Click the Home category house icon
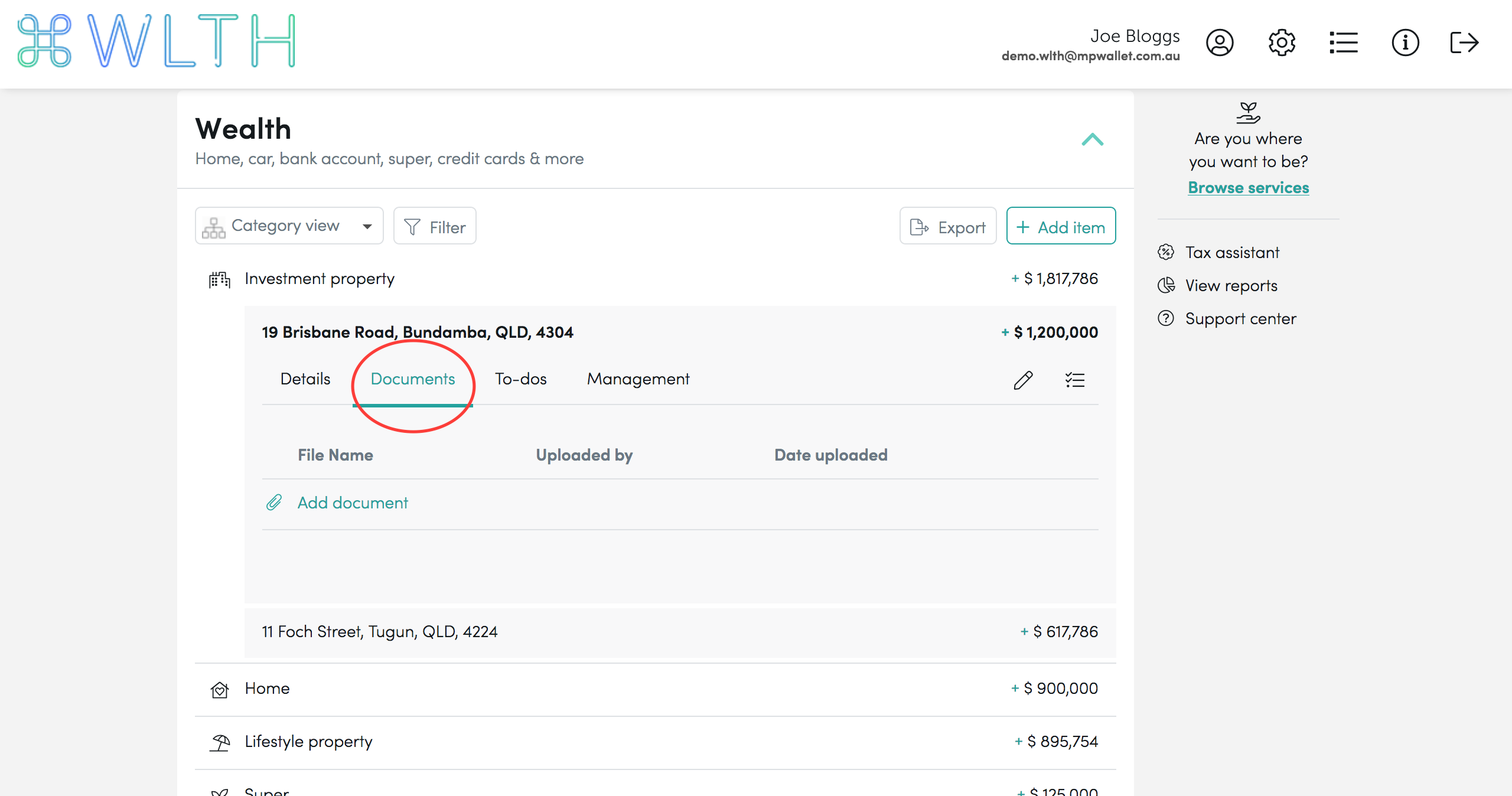 pos(219,689)
